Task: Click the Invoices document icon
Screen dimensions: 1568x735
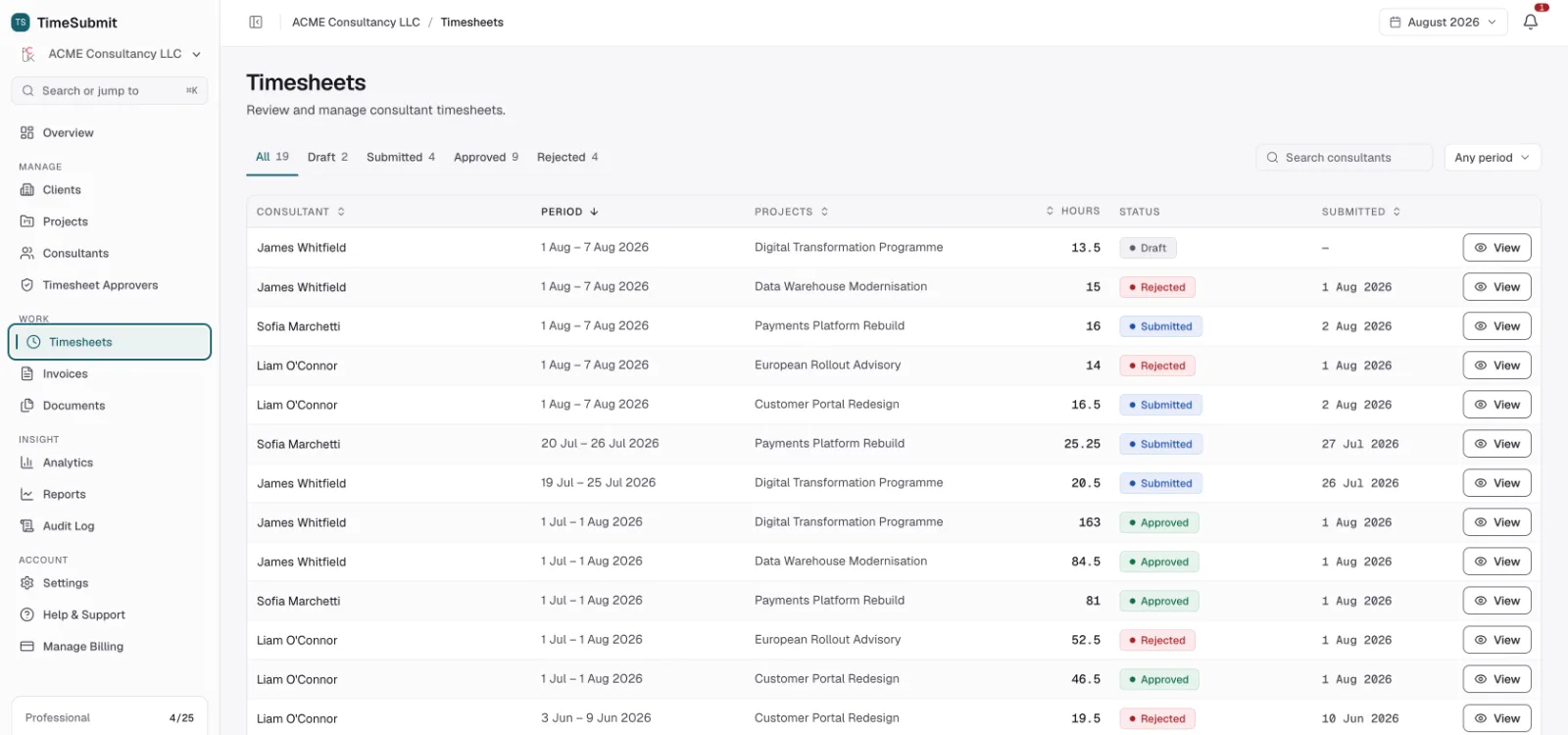Action: pos(27,373)
